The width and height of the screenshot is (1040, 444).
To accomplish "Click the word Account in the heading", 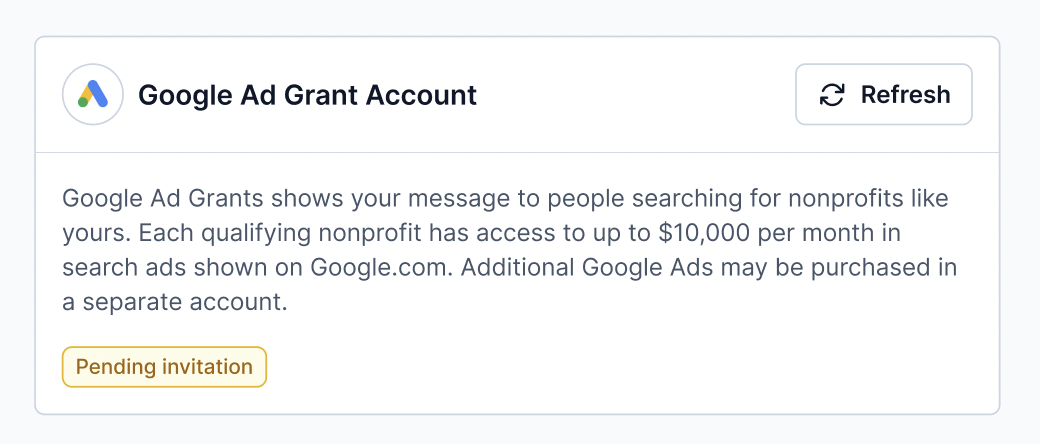I will pos(422,95).
